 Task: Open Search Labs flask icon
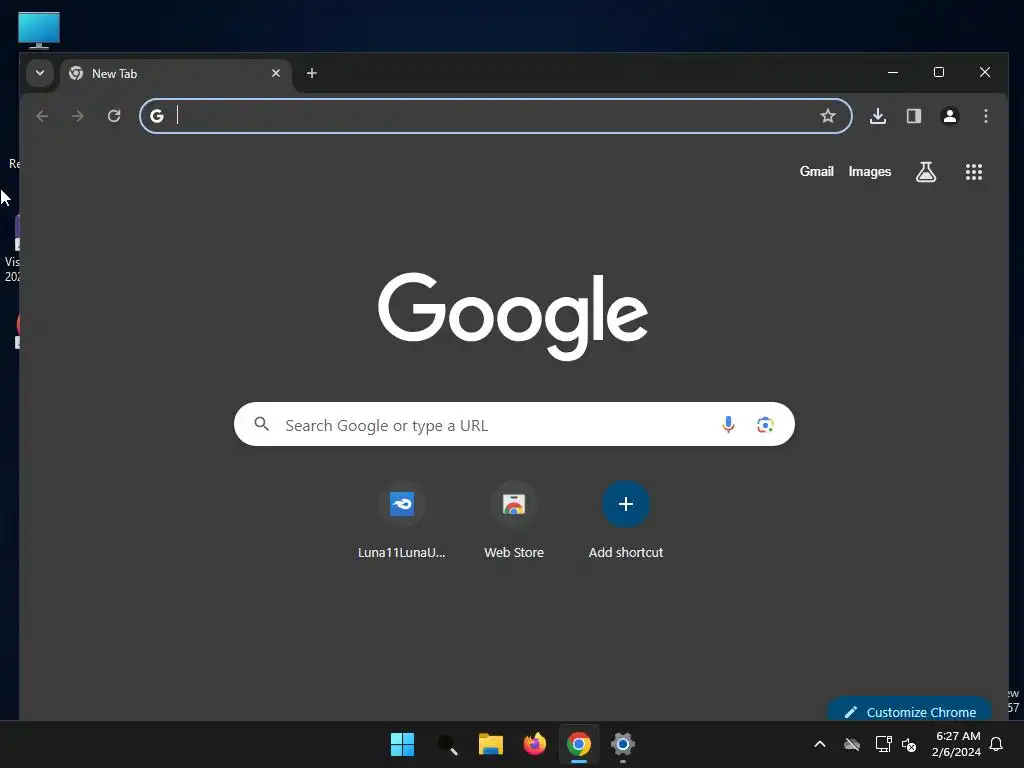[x=925, y=172]
